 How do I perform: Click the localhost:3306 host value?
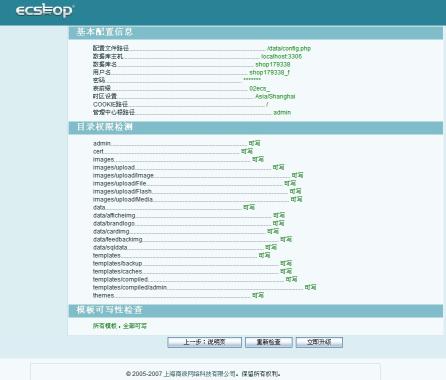[281, 56]
